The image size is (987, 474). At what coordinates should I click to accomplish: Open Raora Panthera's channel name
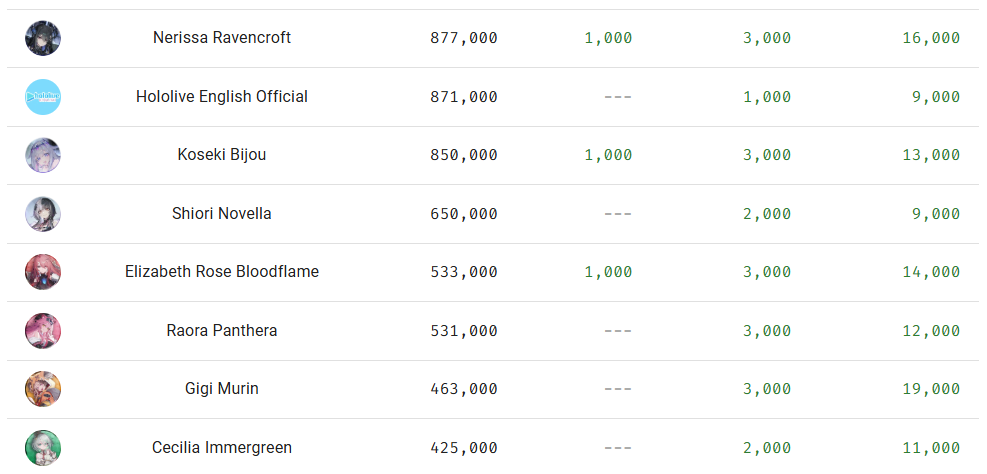click(222, 331)
